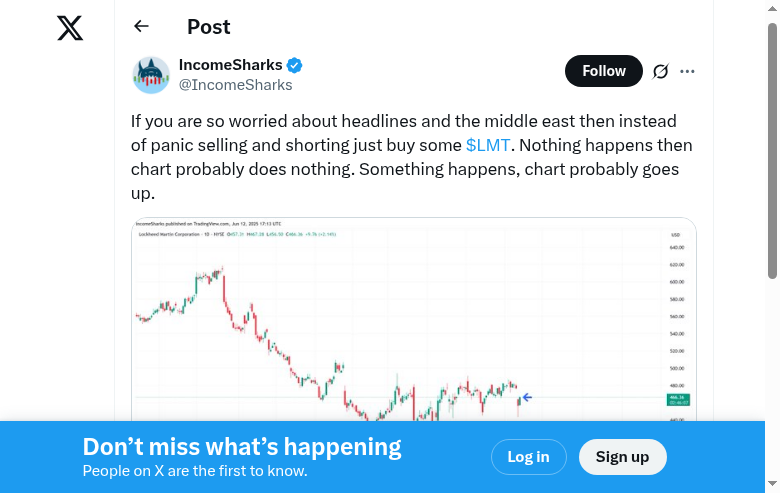
Task: Open the $LMT cashtag link
Action: pos(488,145)
